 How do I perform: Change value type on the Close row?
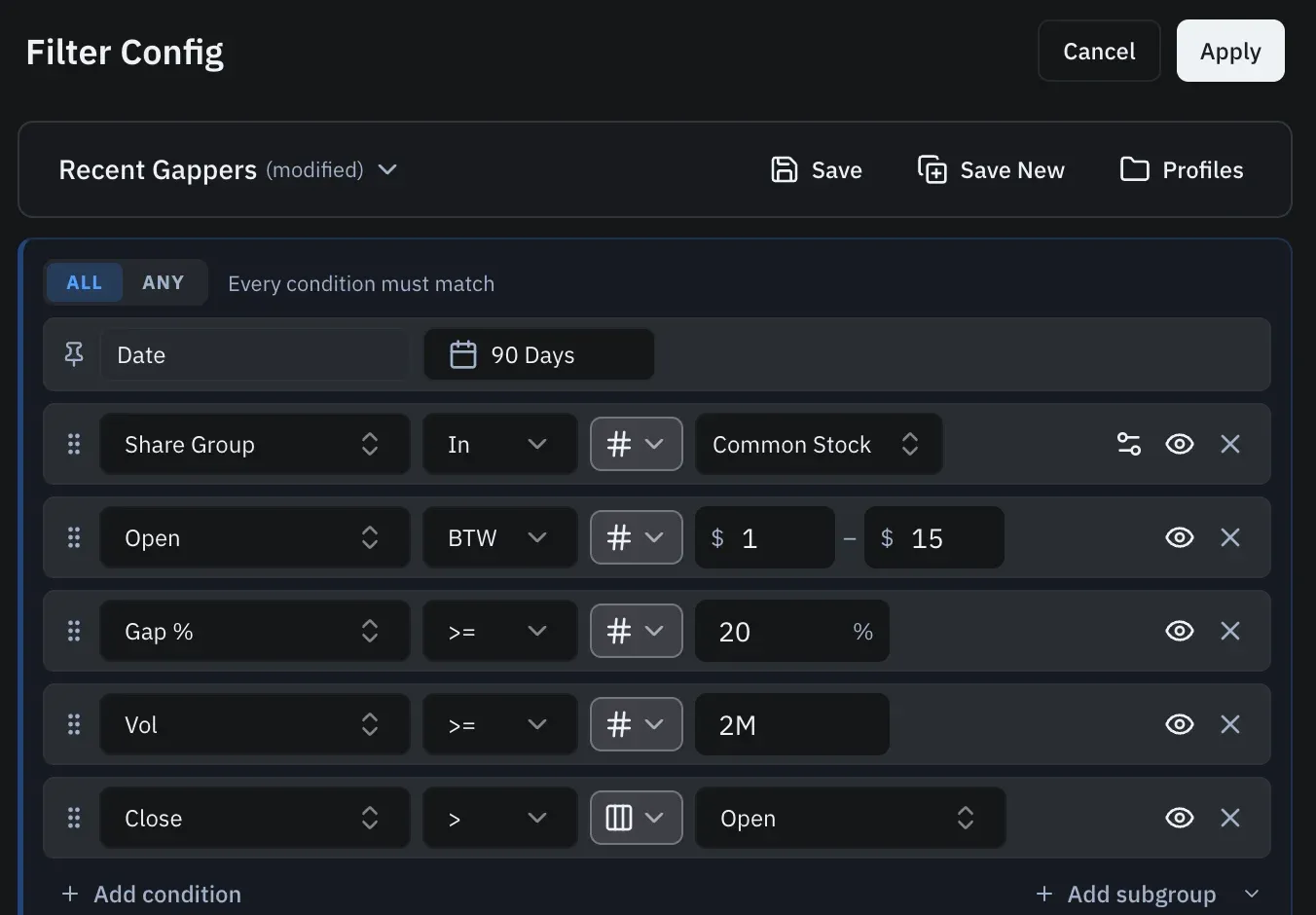coord(637,818)
